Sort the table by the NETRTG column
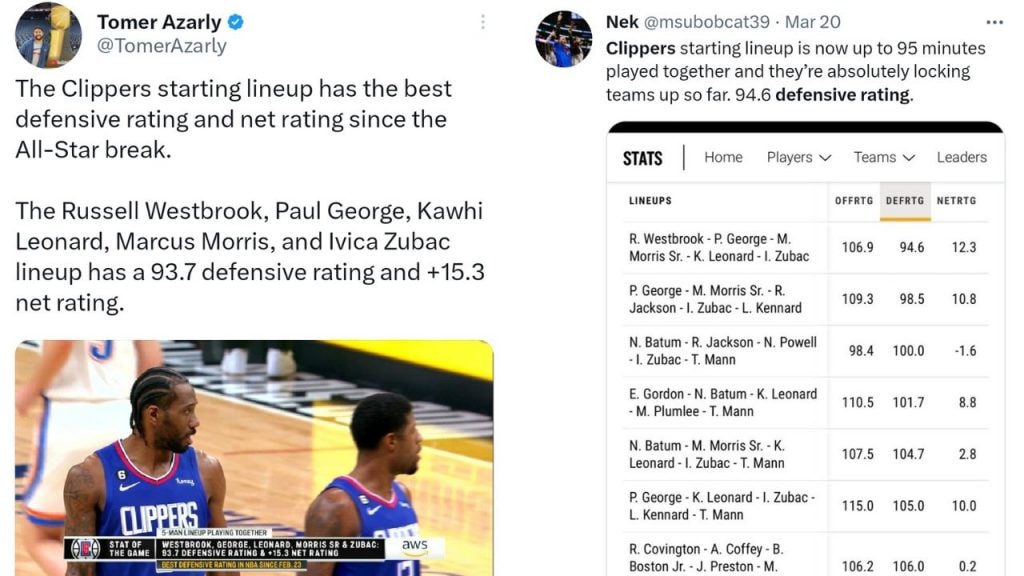 (958, 200)
